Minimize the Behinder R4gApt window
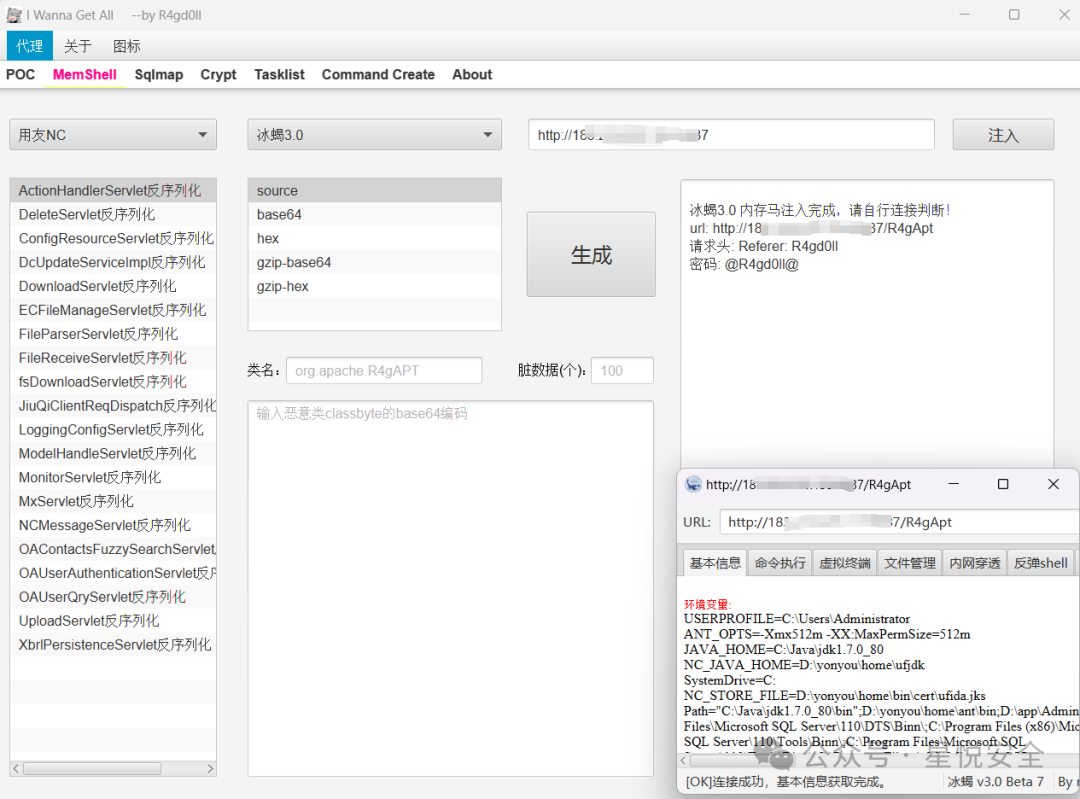 coord(953,484)
